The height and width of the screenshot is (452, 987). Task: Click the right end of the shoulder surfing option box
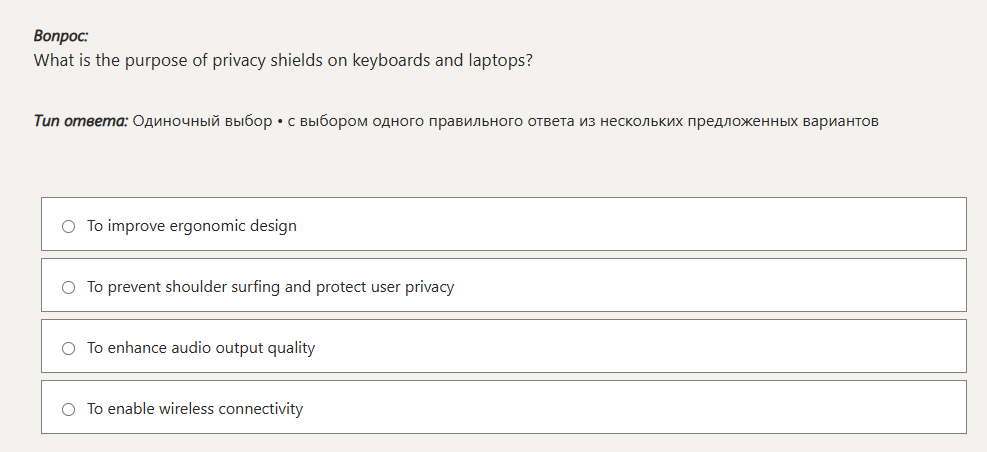click(x=940, y=285)
